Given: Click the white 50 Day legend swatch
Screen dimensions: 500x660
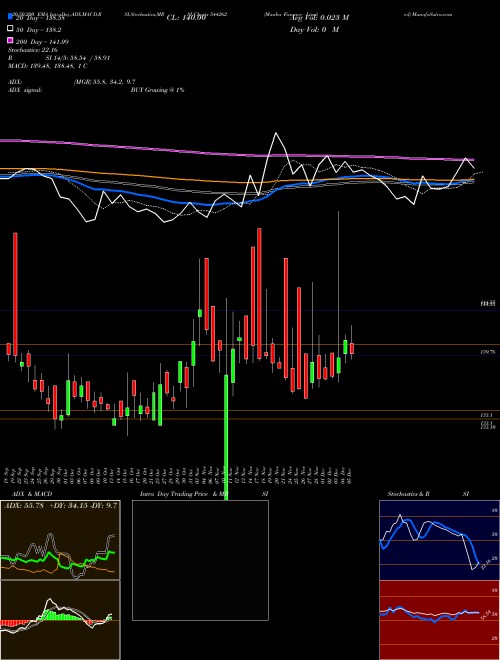Looking at the screenshot, I should point(10,29).
